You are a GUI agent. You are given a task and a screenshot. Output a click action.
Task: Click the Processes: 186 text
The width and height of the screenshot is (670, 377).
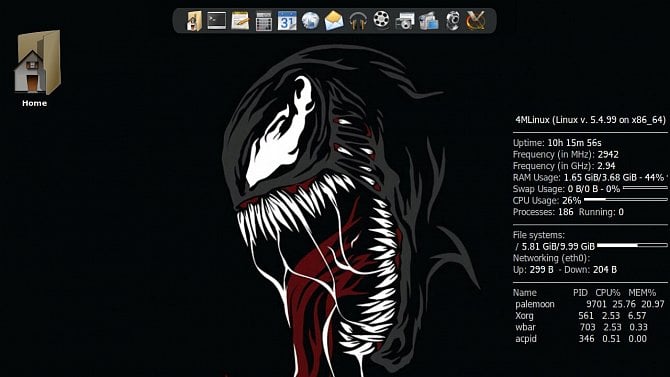pyautogui.click(x=543, y=212)
